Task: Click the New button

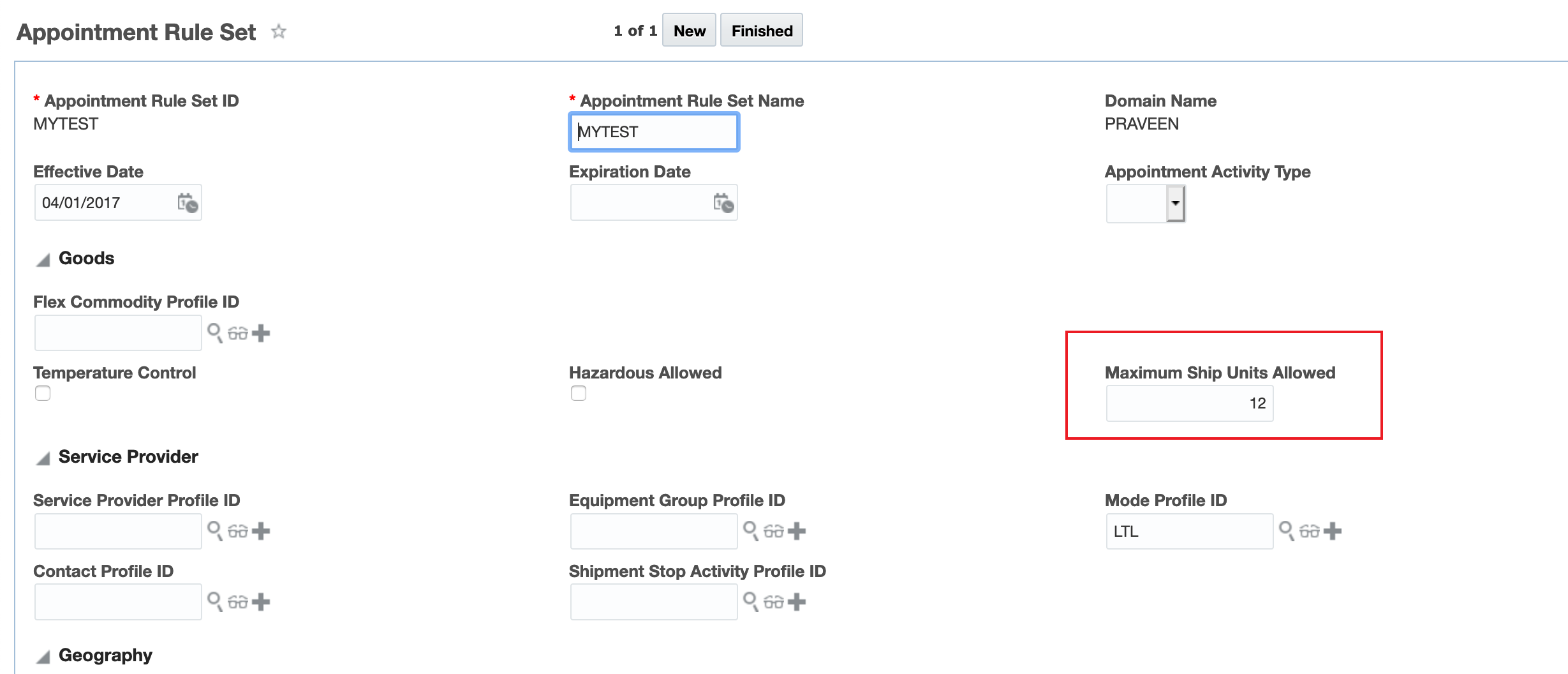Action: [689, 31]
